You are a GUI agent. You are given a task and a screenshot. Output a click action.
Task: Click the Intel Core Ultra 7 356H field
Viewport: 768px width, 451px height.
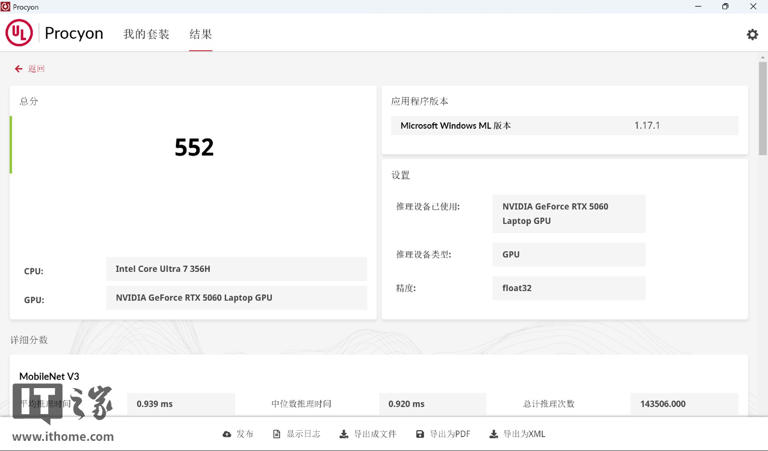236,269
